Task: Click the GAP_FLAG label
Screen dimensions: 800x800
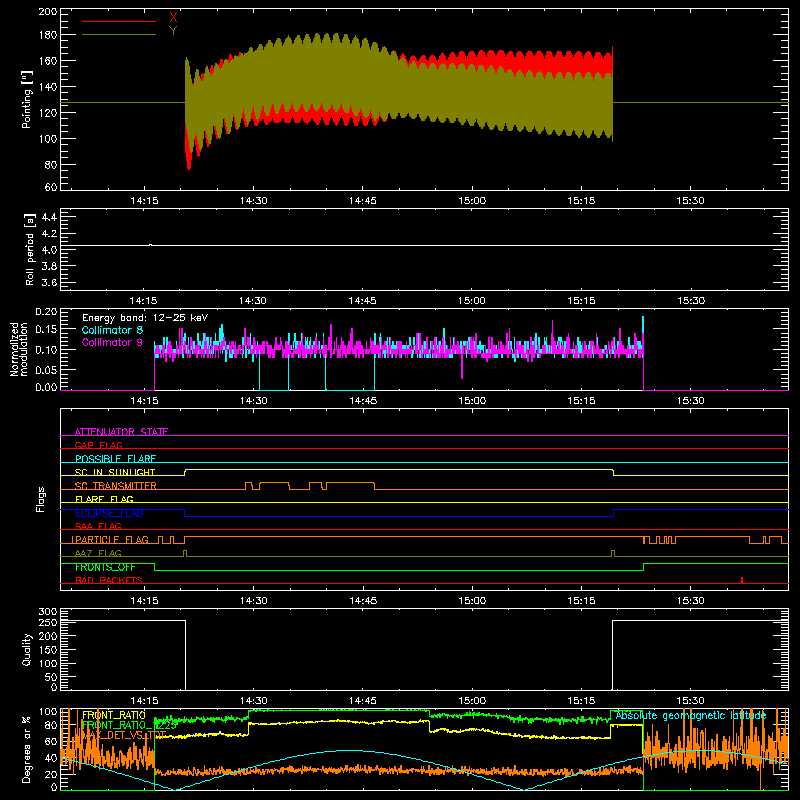Action: 98,445
